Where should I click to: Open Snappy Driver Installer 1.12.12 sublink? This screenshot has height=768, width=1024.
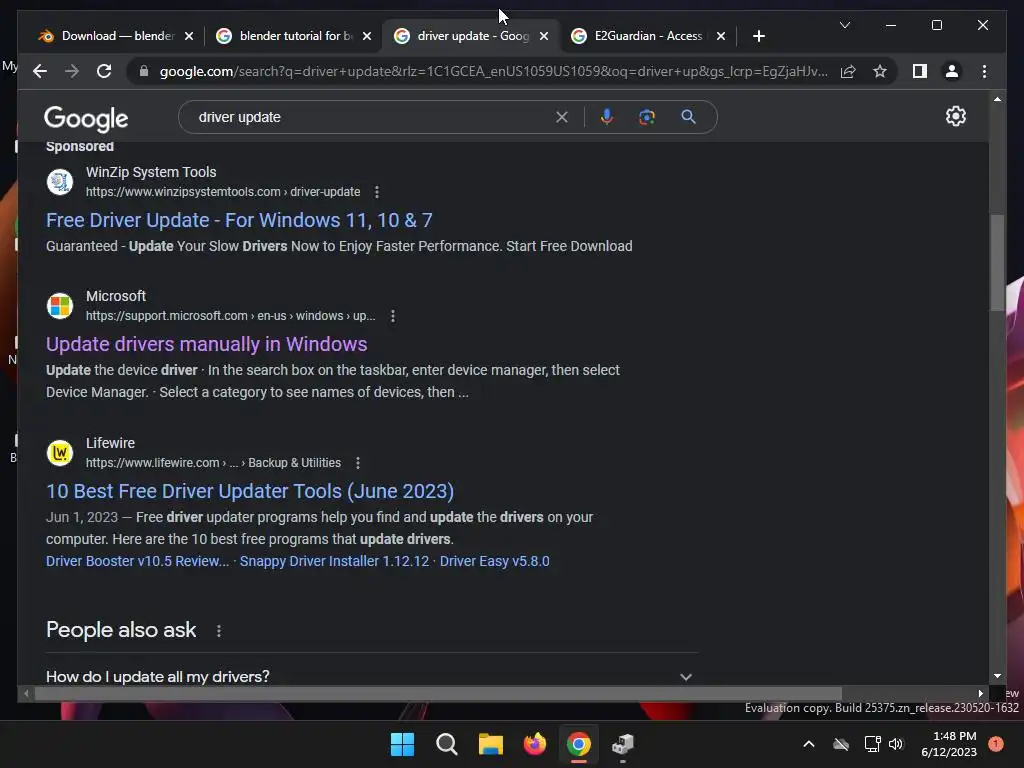click(334, 561)
